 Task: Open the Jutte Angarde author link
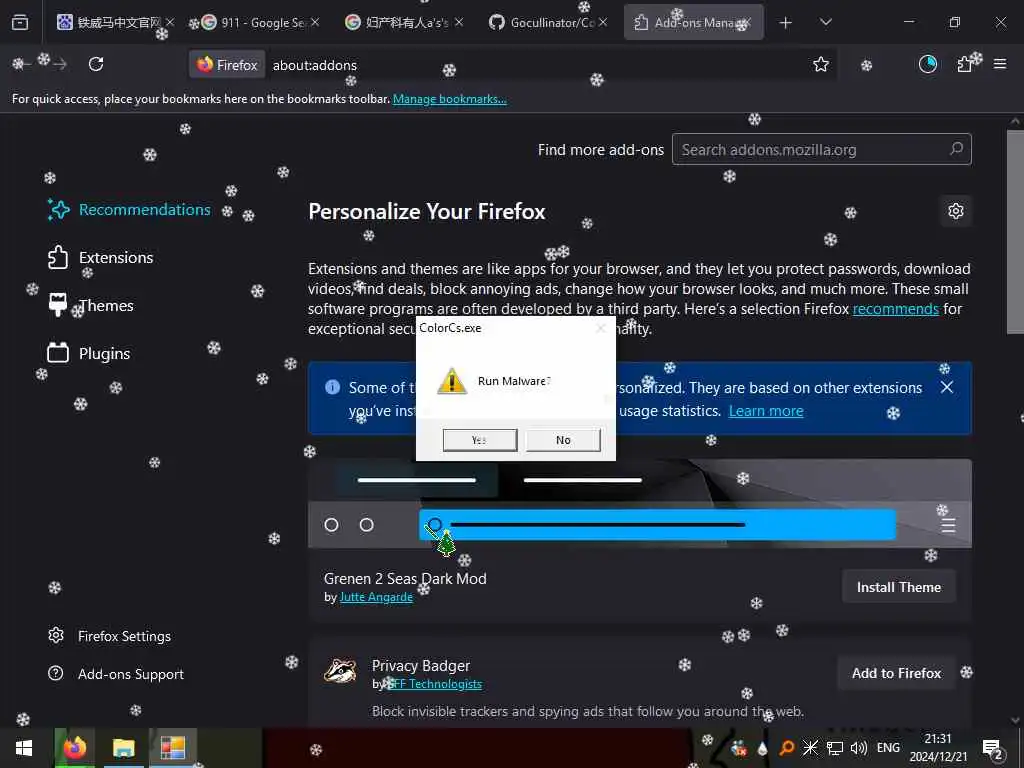pyautogui.click(x=376, y=597)
